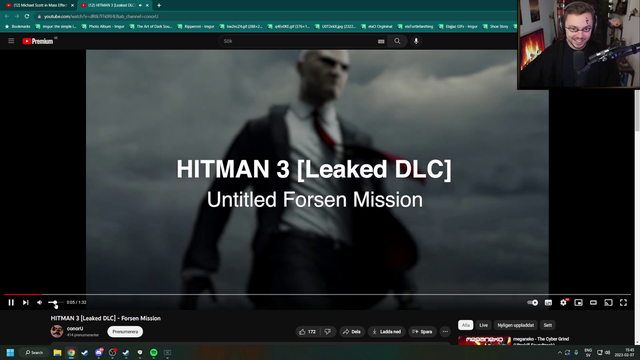Toggle subtitles with the captions icon
The height and width of the screenshot is (360, 640).
pyautogui.click(x=548, y=302)
